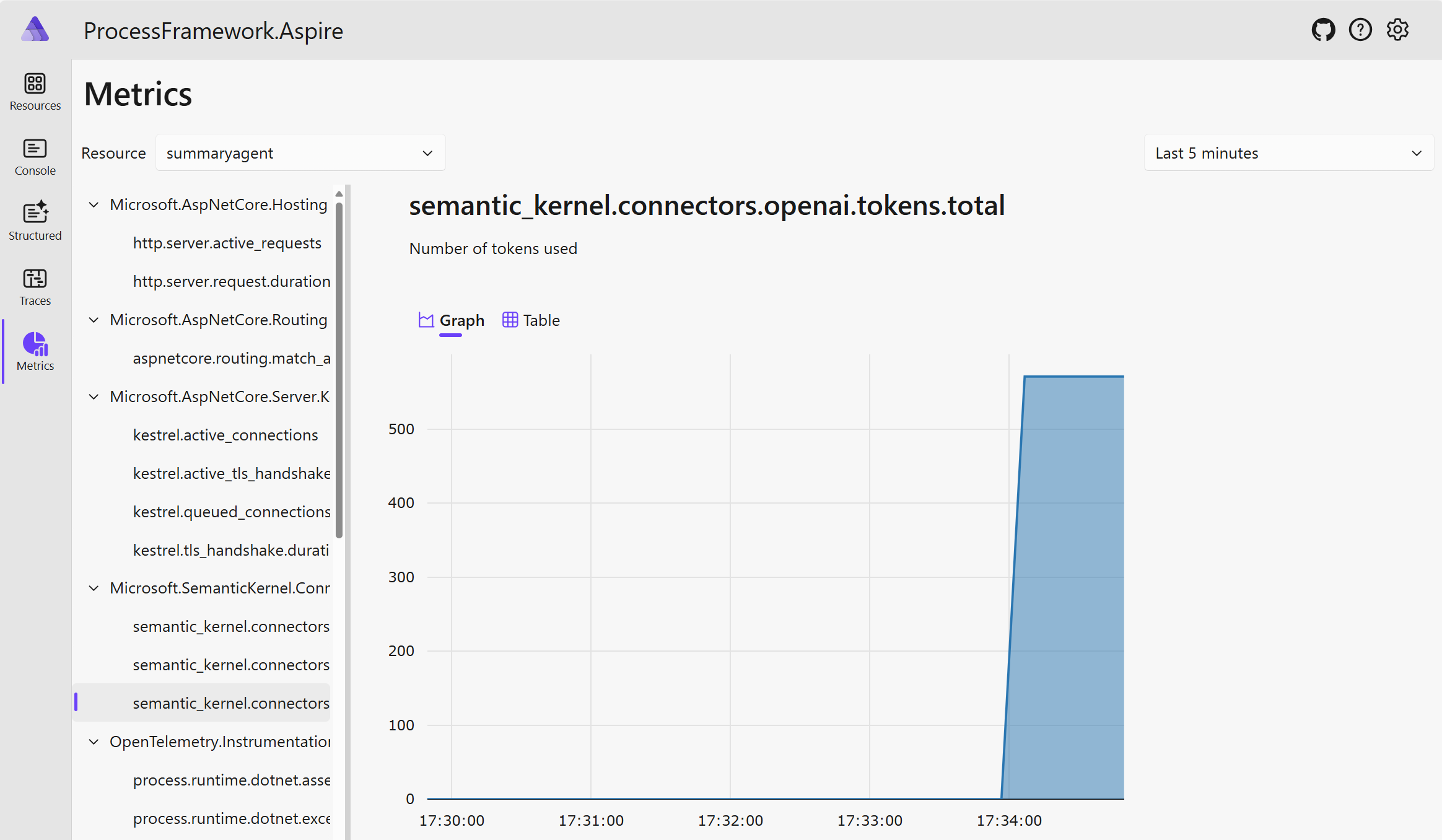Collapse the Microsoft.AspNetCore.Hosting group
This screenshot has width=1442, height=840.
click(94, 205)
